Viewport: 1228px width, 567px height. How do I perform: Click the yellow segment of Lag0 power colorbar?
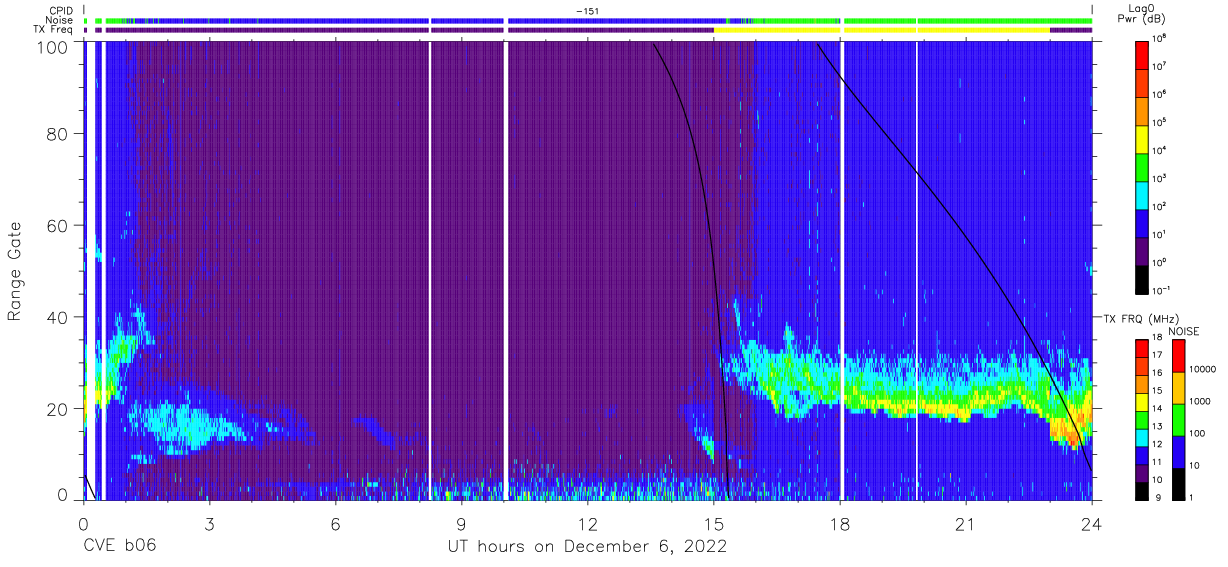click(1142, 137)
